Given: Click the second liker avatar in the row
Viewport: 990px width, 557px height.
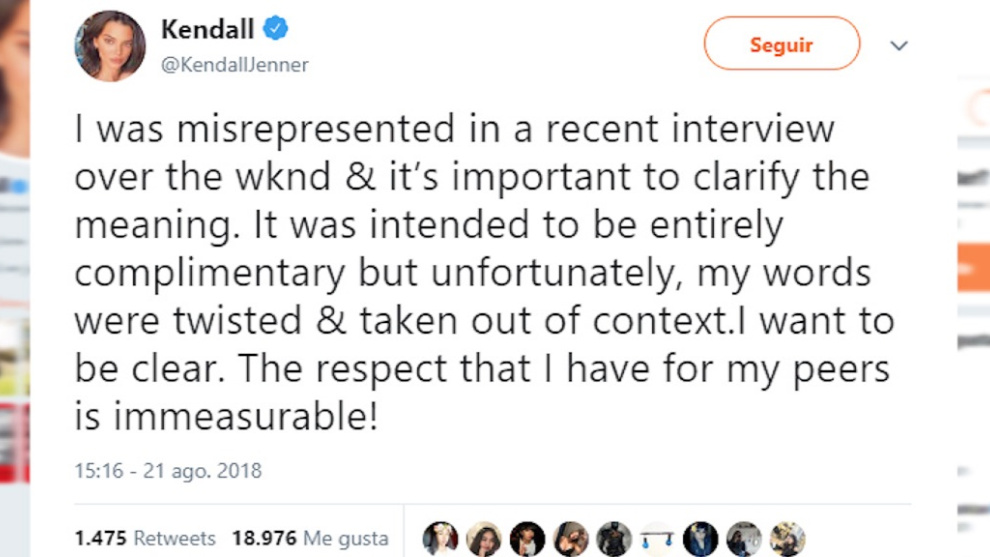Looking at the screenshot, I should pyautogui.click(x=484, y=539).
